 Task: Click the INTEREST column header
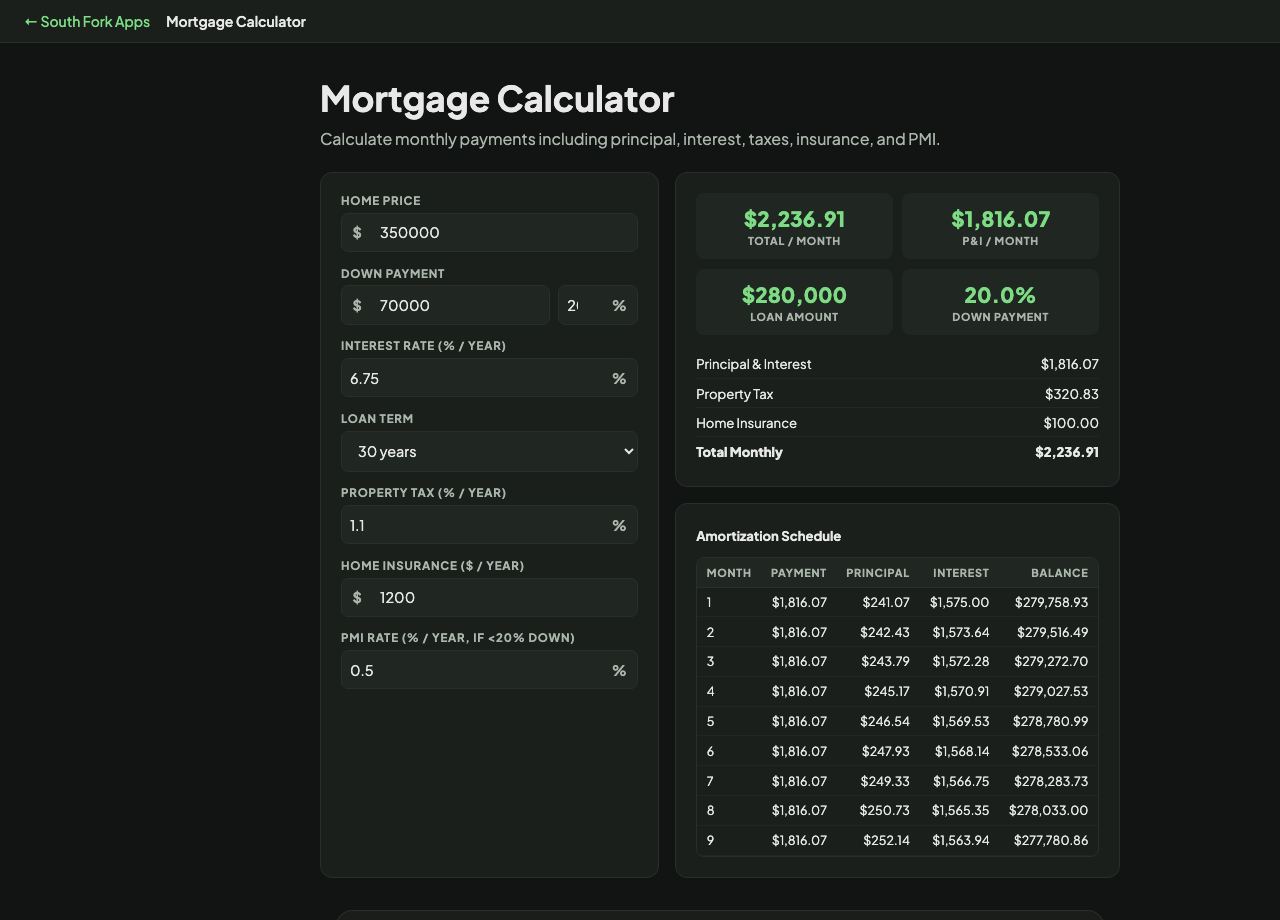(961, 573)
